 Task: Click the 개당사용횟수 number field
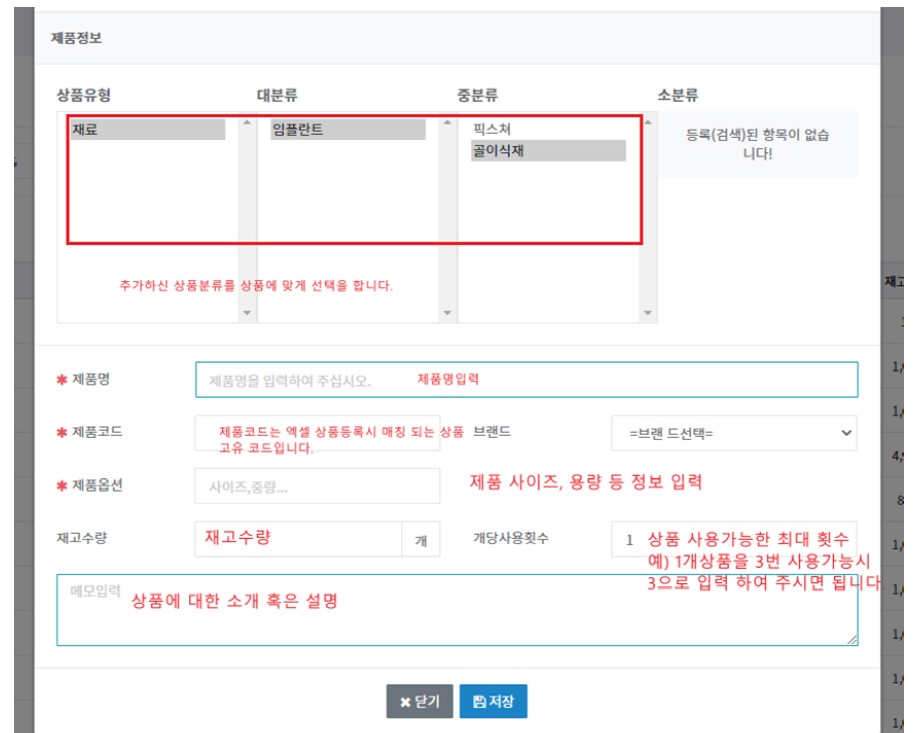(734, 539)
